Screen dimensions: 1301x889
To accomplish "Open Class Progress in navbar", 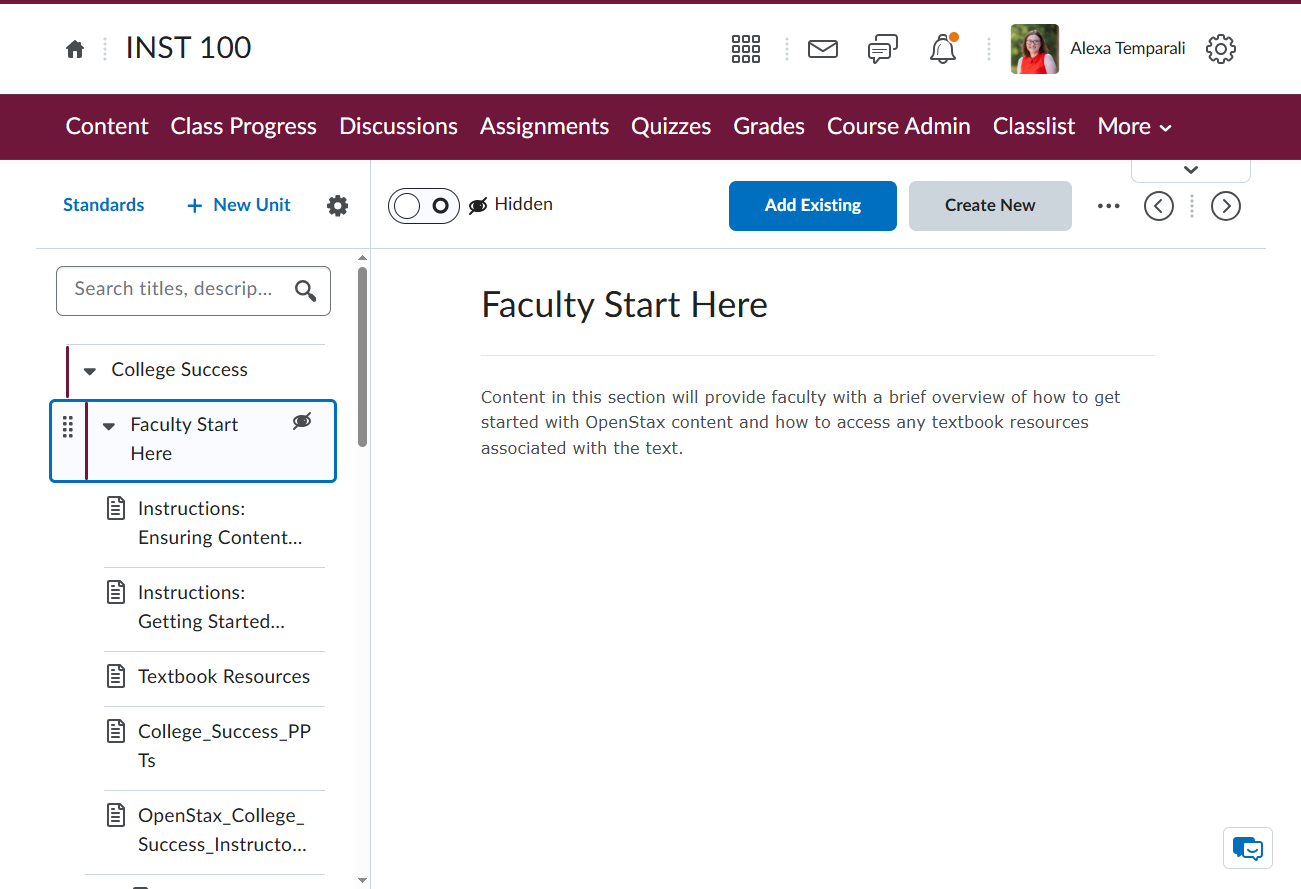I will [x=243, y=127].
